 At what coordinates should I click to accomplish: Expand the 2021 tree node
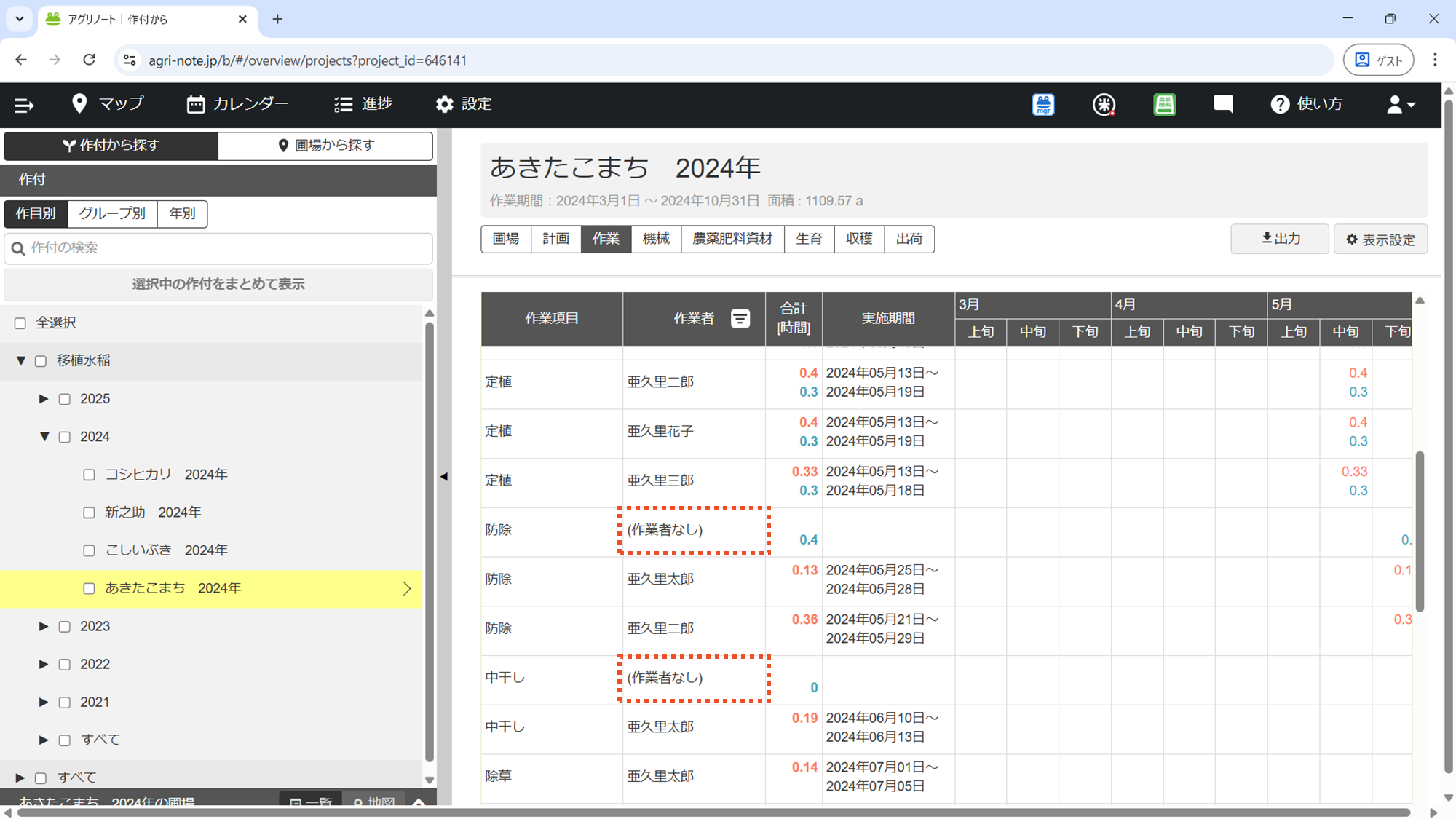pos(44,702)
